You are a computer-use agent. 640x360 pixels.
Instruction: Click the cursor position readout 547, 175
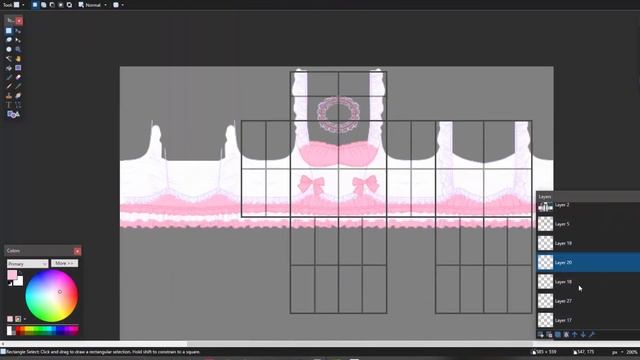[584, 352]
